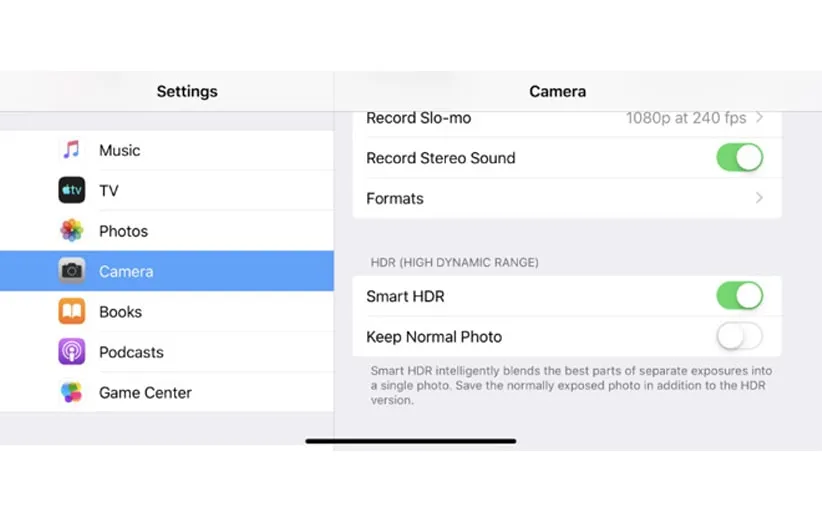Select the Game Center label

click(x=145, y=393)
